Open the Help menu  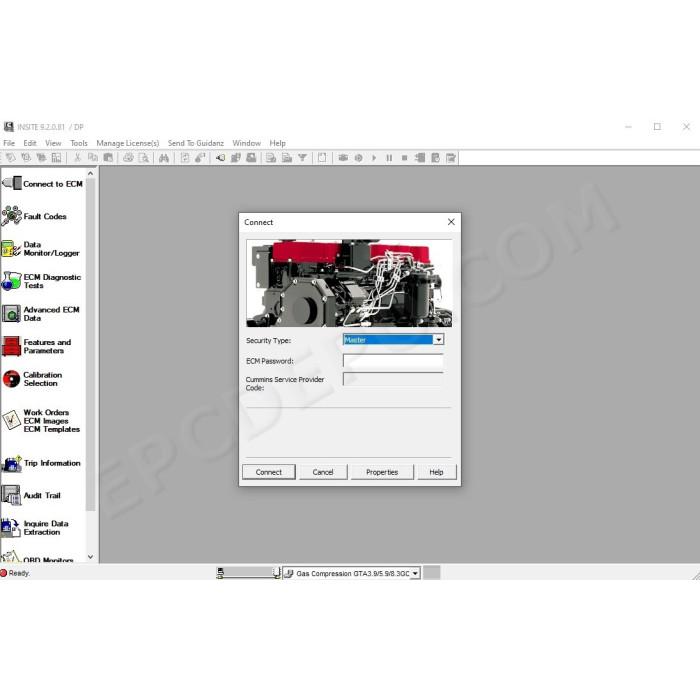pos(277,143)
